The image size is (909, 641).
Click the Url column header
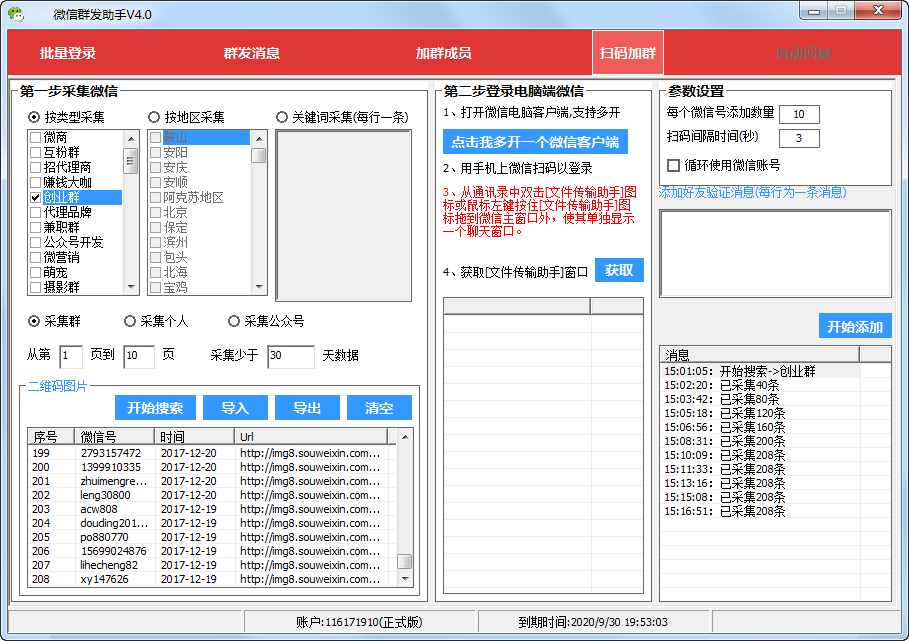click(x=311, y=436)
